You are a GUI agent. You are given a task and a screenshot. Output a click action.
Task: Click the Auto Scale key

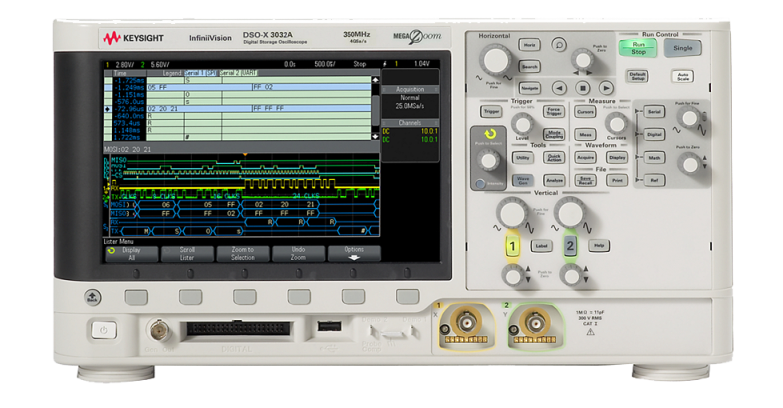tap(683, 77)
